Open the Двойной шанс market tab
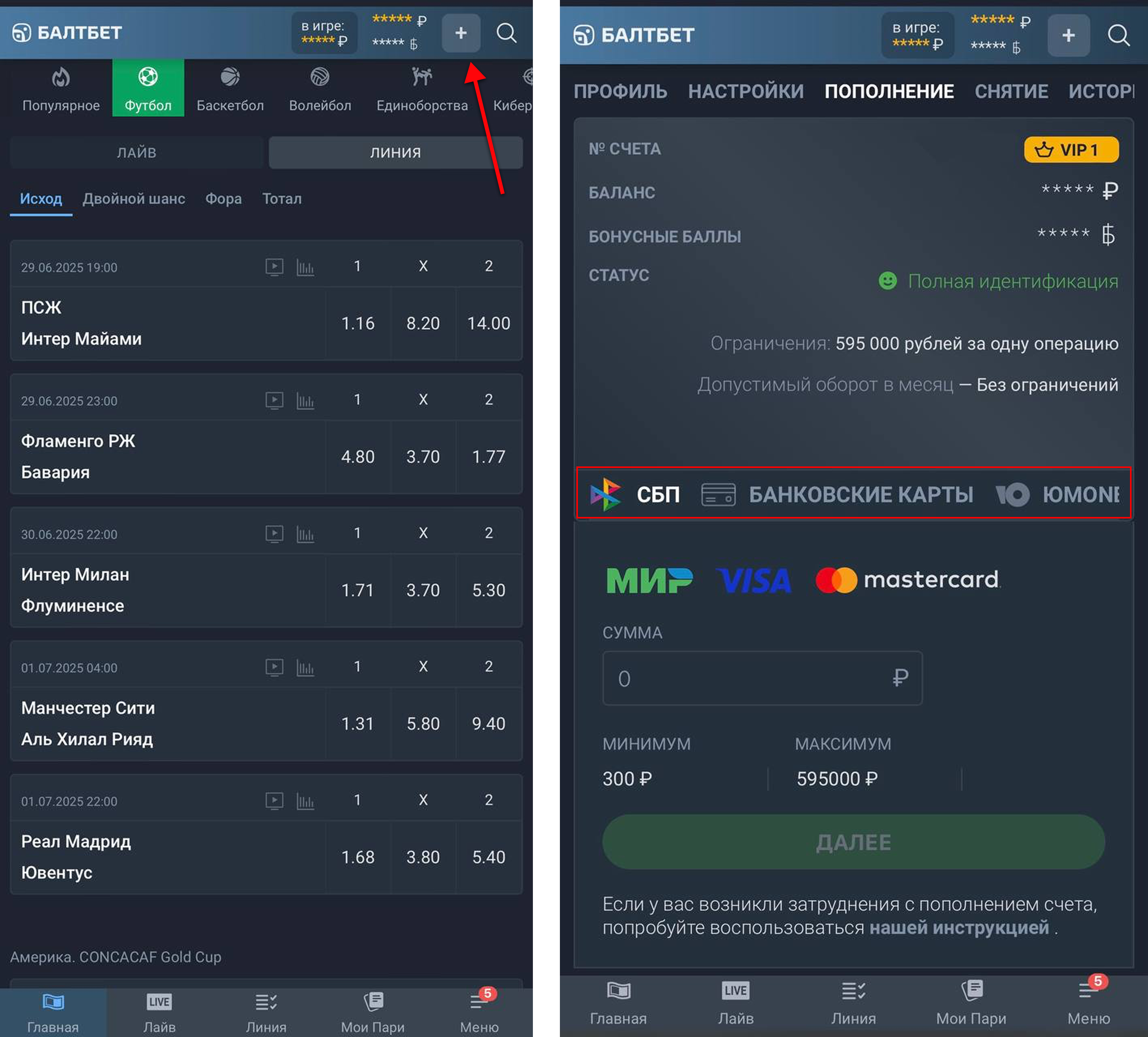 pos(134,199)
